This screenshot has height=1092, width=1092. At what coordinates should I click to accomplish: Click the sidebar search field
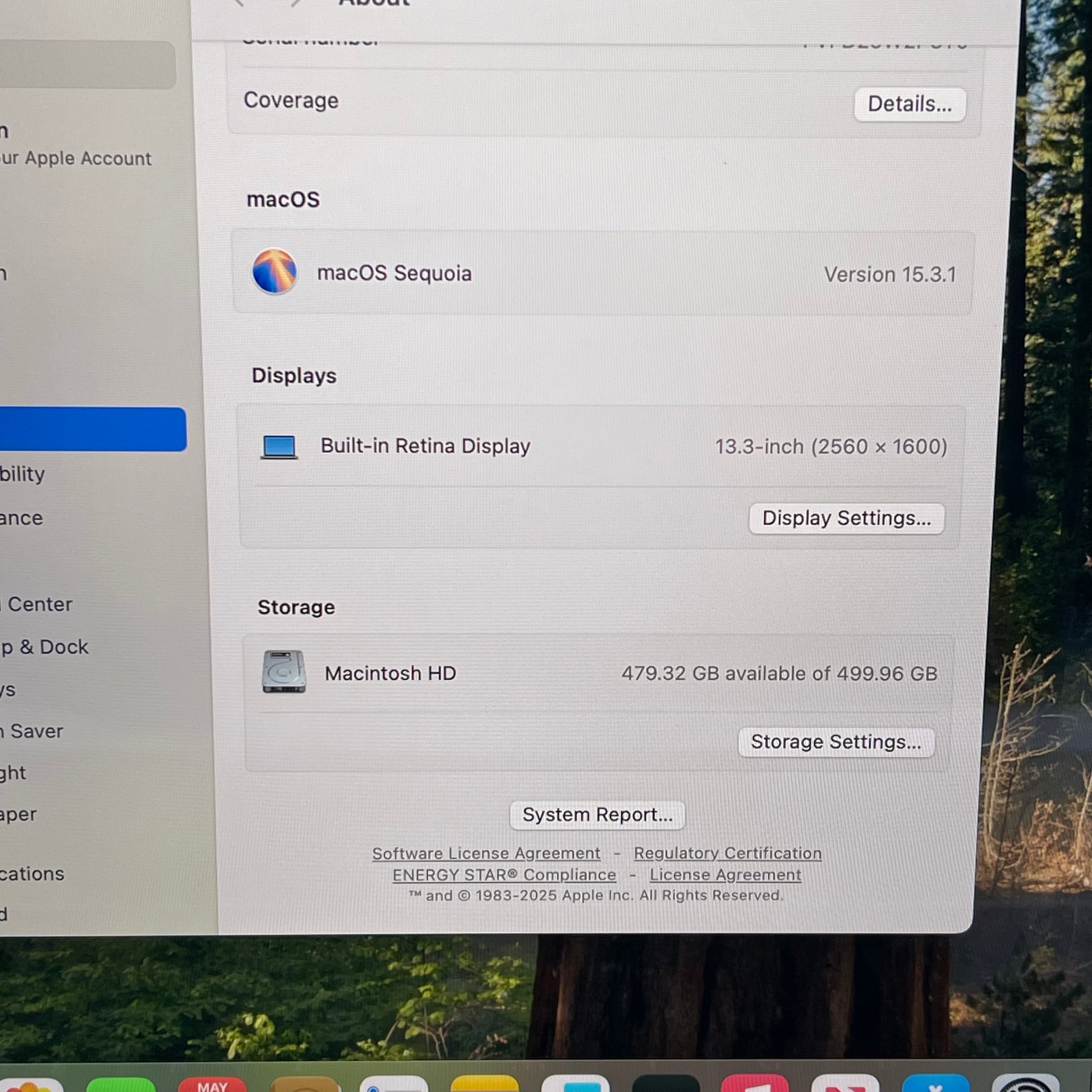pos(88,65)
